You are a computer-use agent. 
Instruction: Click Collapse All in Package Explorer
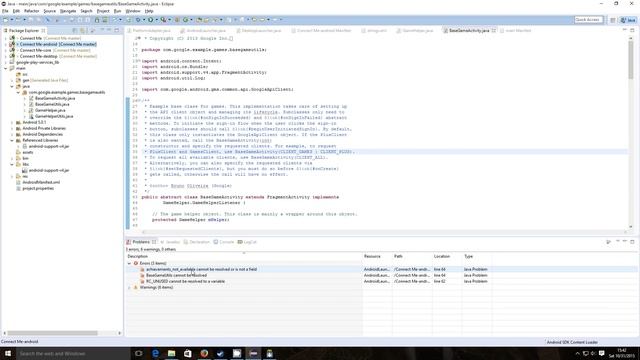coord(75,31)
